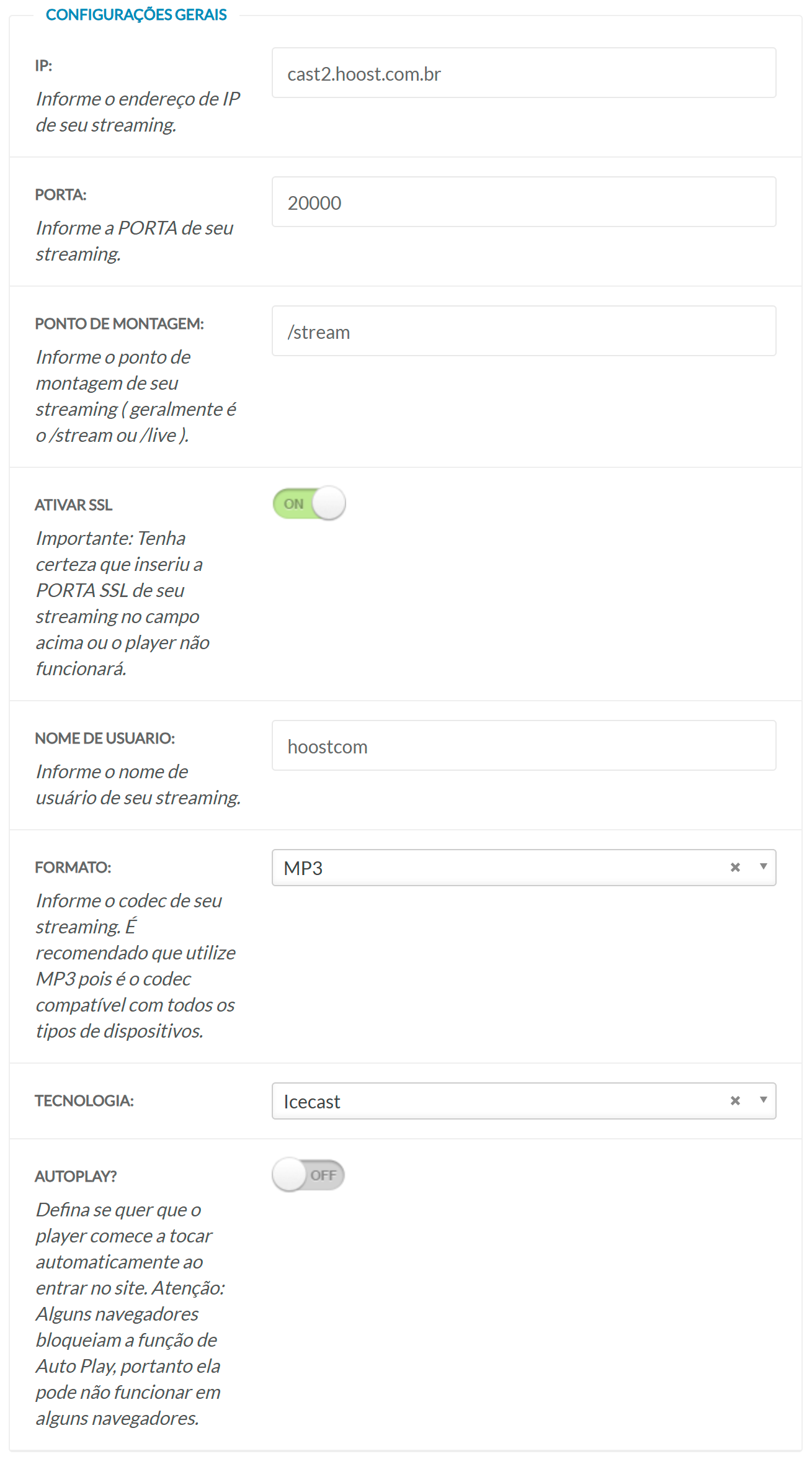Click the FORMATO label
The width and height of the screenshot is (812, 1464).
(x=73, y=868)
